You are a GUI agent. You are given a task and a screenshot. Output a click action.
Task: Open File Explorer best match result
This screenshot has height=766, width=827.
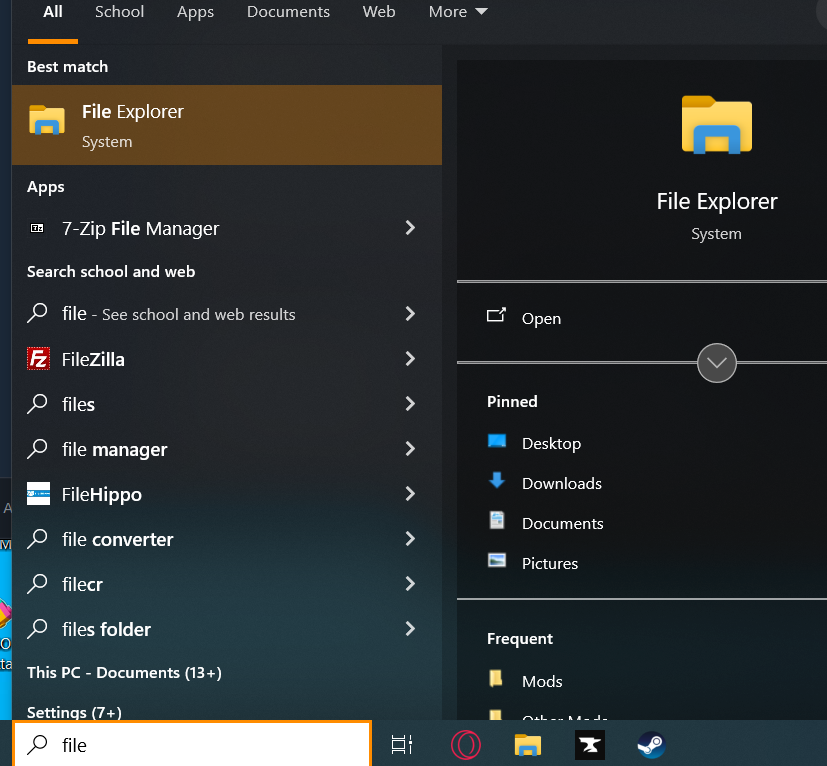(x=227, y=125)
